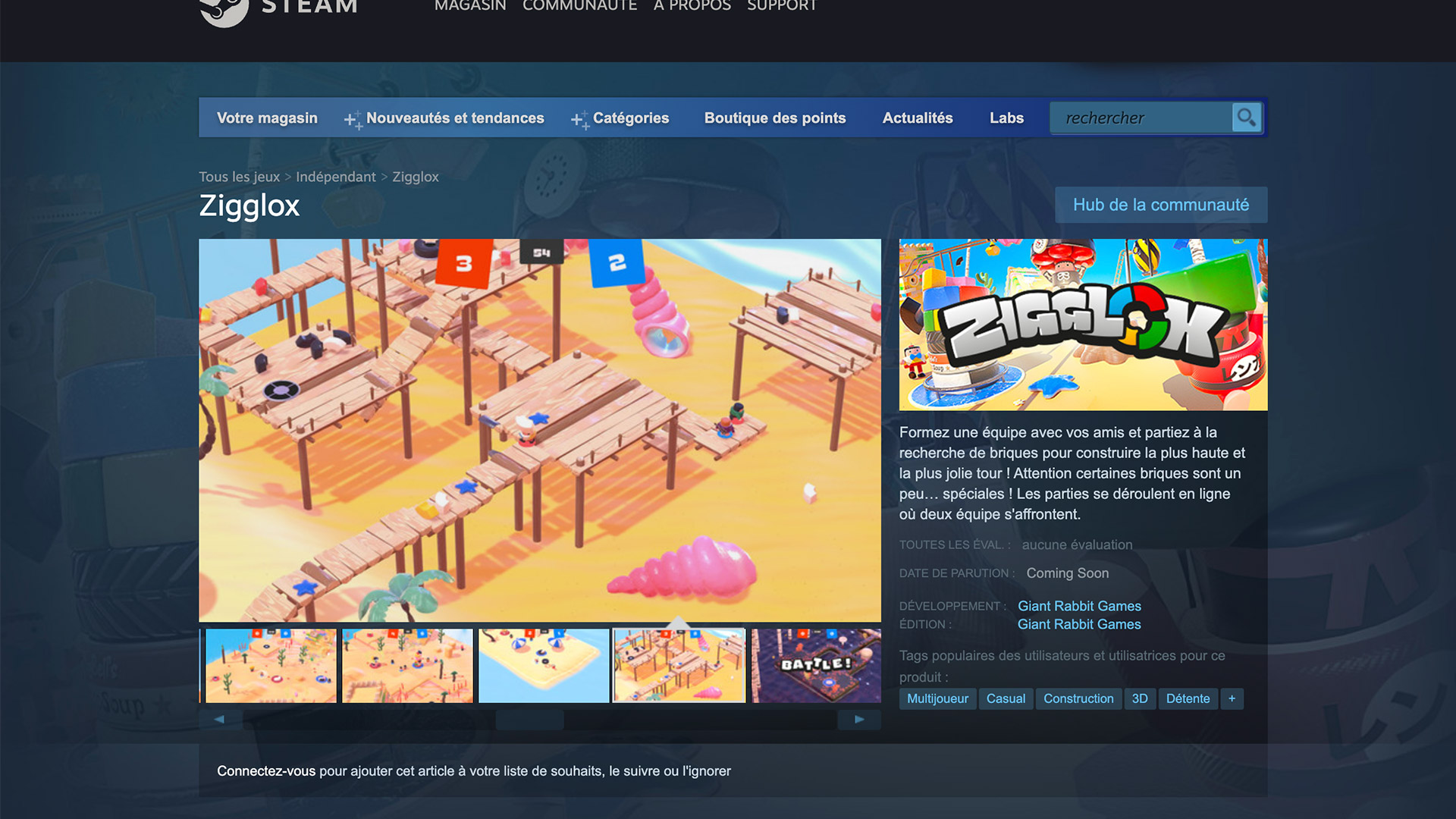Go to Boutique des points
This screenshot has width=1456, height=819.
coord(775,118)
